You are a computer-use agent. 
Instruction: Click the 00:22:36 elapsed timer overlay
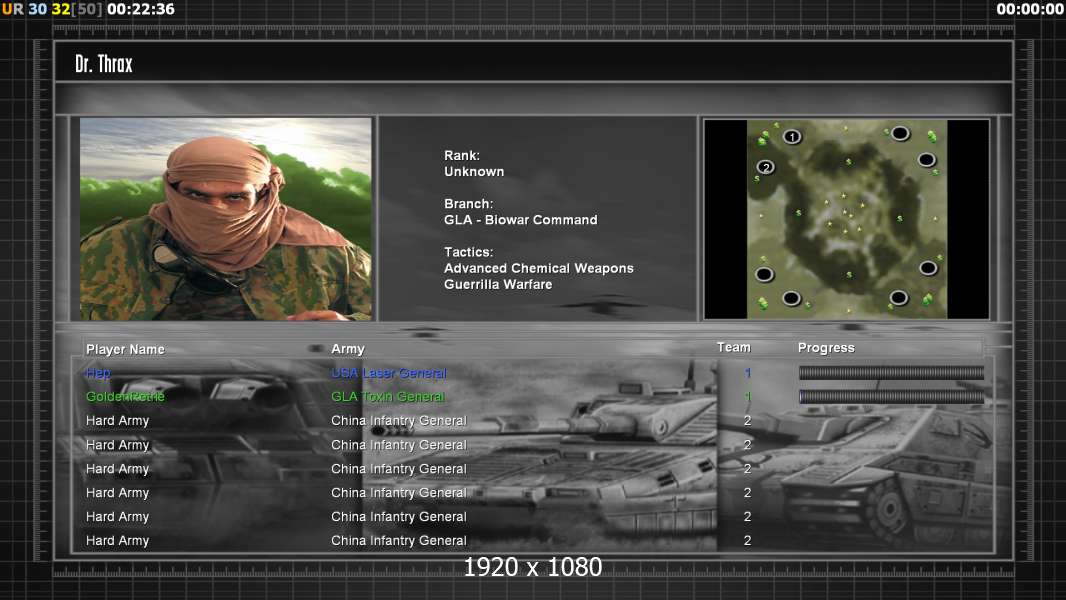140,9
